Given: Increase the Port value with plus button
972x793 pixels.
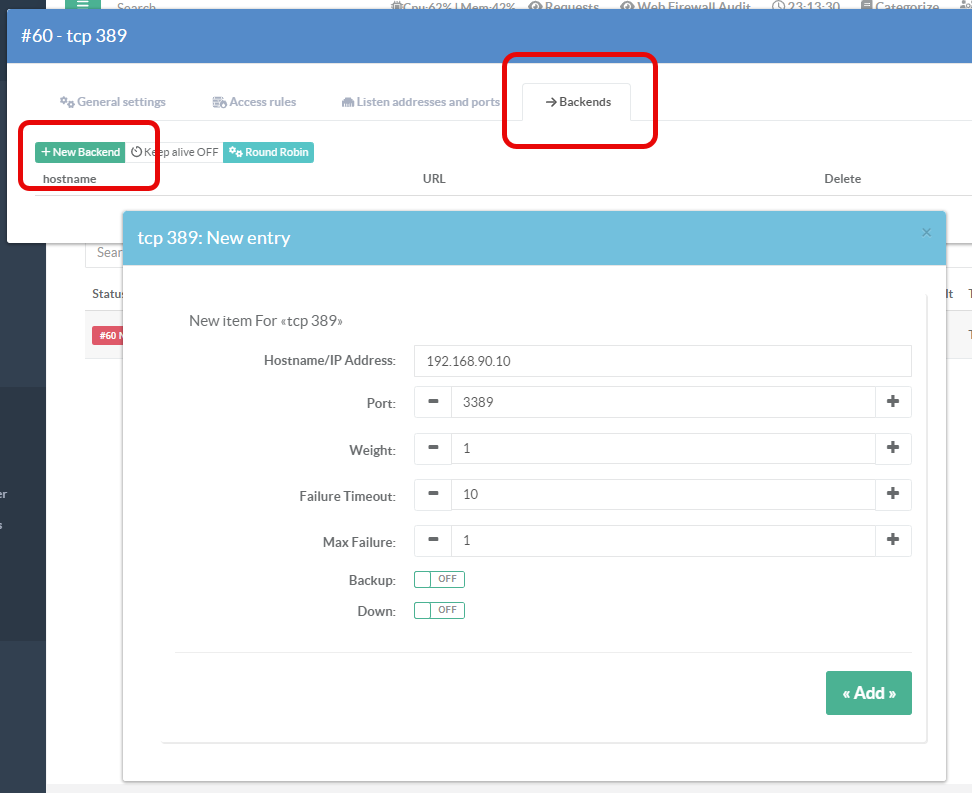Looking at the screenshot, I should (x=893, y=402).
